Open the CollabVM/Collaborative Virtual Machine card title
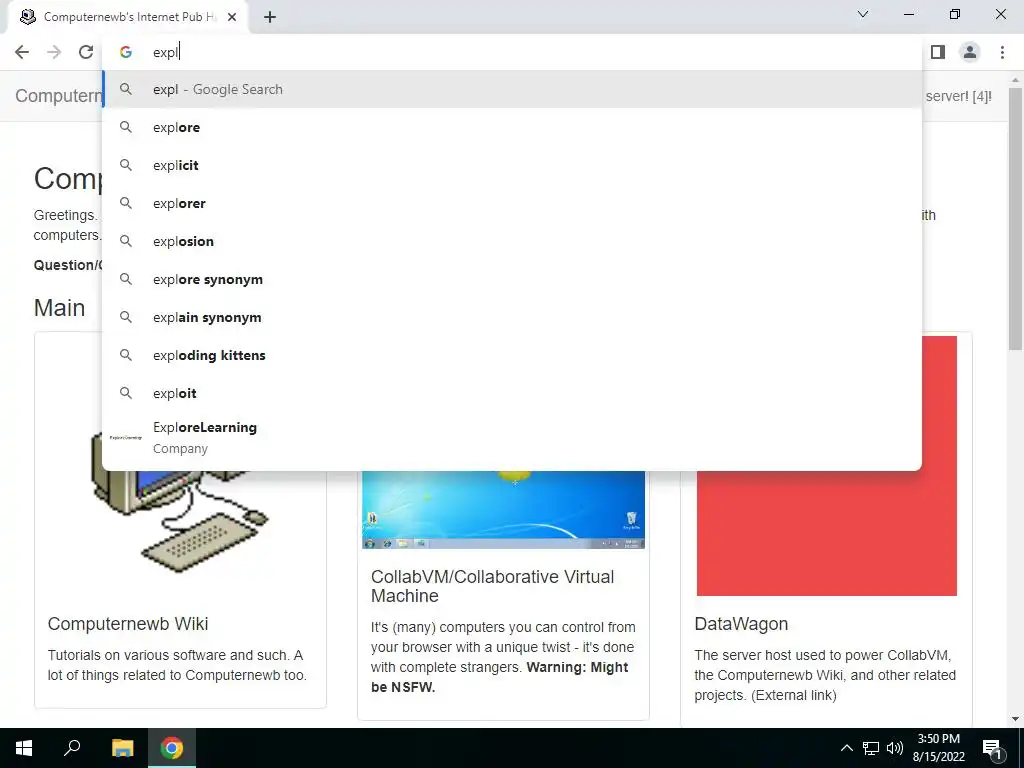 pos(492,586)
